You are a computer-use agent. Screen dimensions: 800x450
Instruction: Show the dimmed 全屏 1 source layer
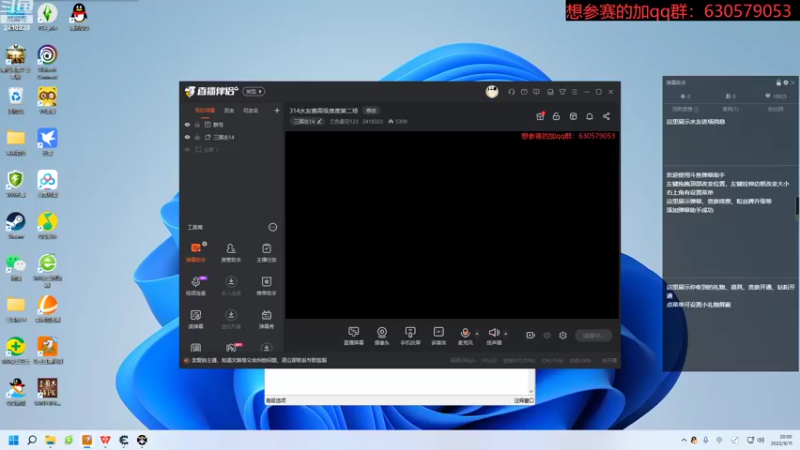coord(187,149)
